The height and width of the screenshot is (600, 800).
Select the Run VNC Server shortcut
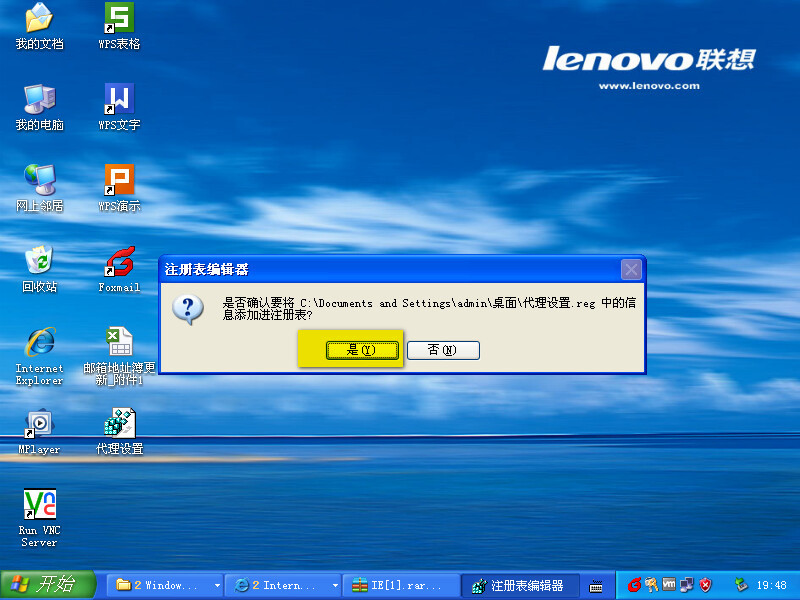[x=39, y=504]
